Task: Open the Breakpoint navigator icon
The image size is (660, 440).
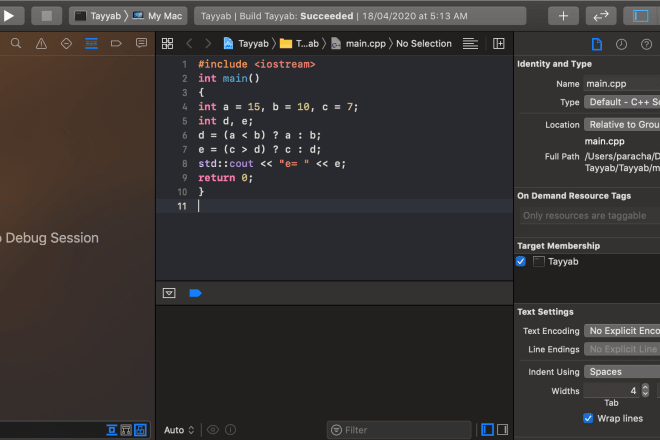Action: point(116,43)
